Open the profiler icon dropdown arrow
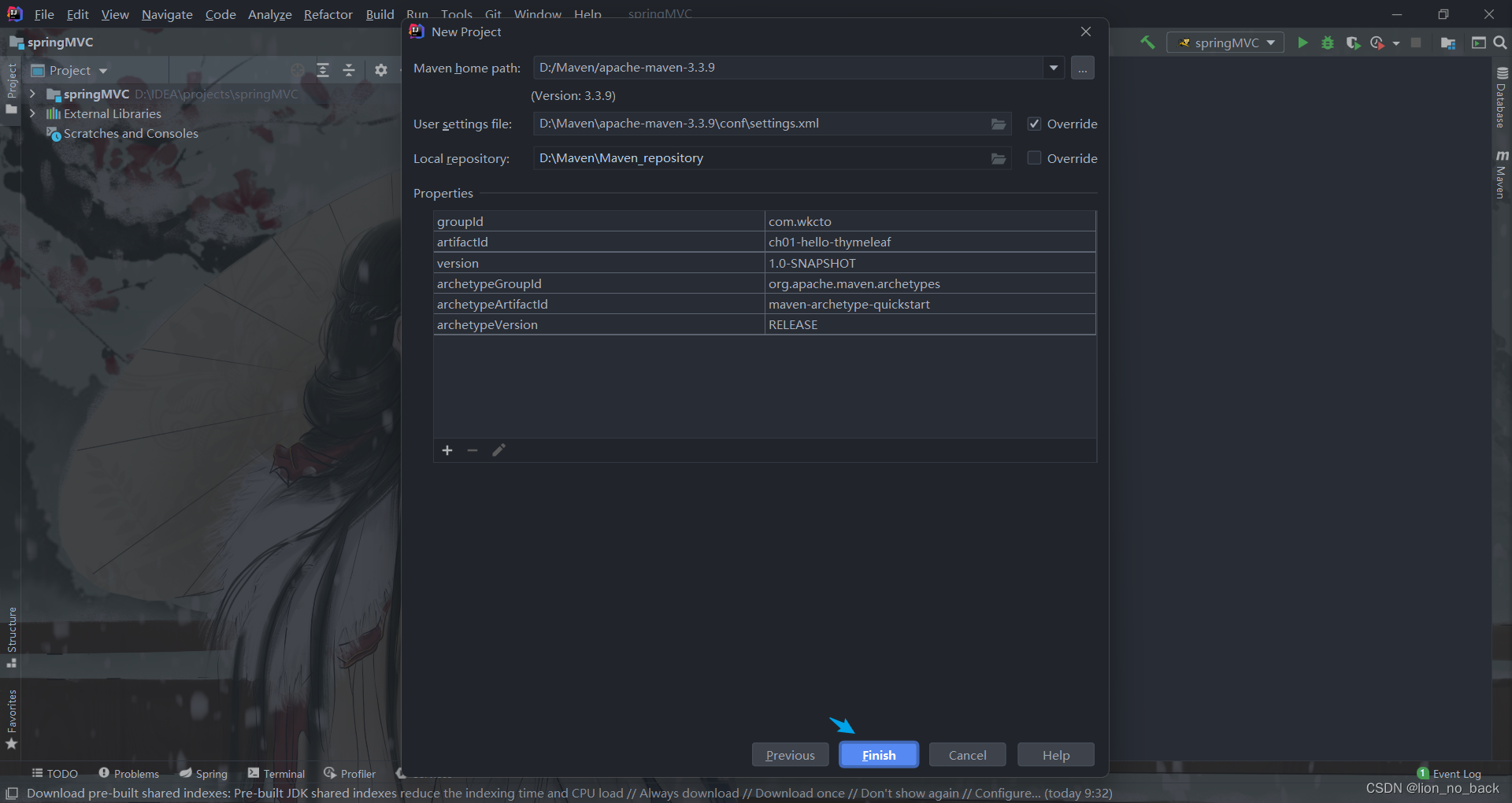 [1396, 43]
